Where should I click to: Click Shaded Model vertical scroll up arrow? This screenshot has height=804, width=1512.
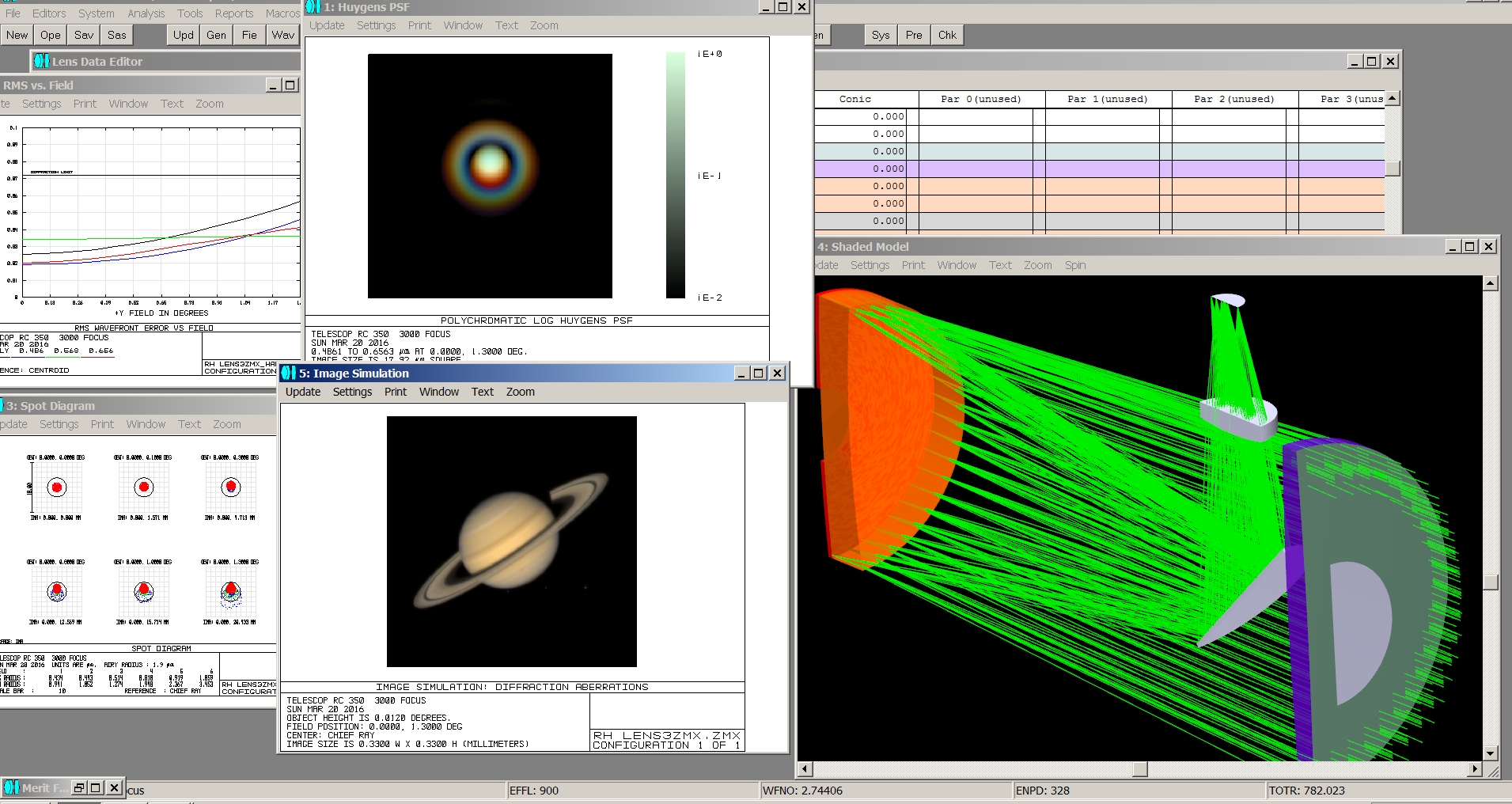point(1490,283)
